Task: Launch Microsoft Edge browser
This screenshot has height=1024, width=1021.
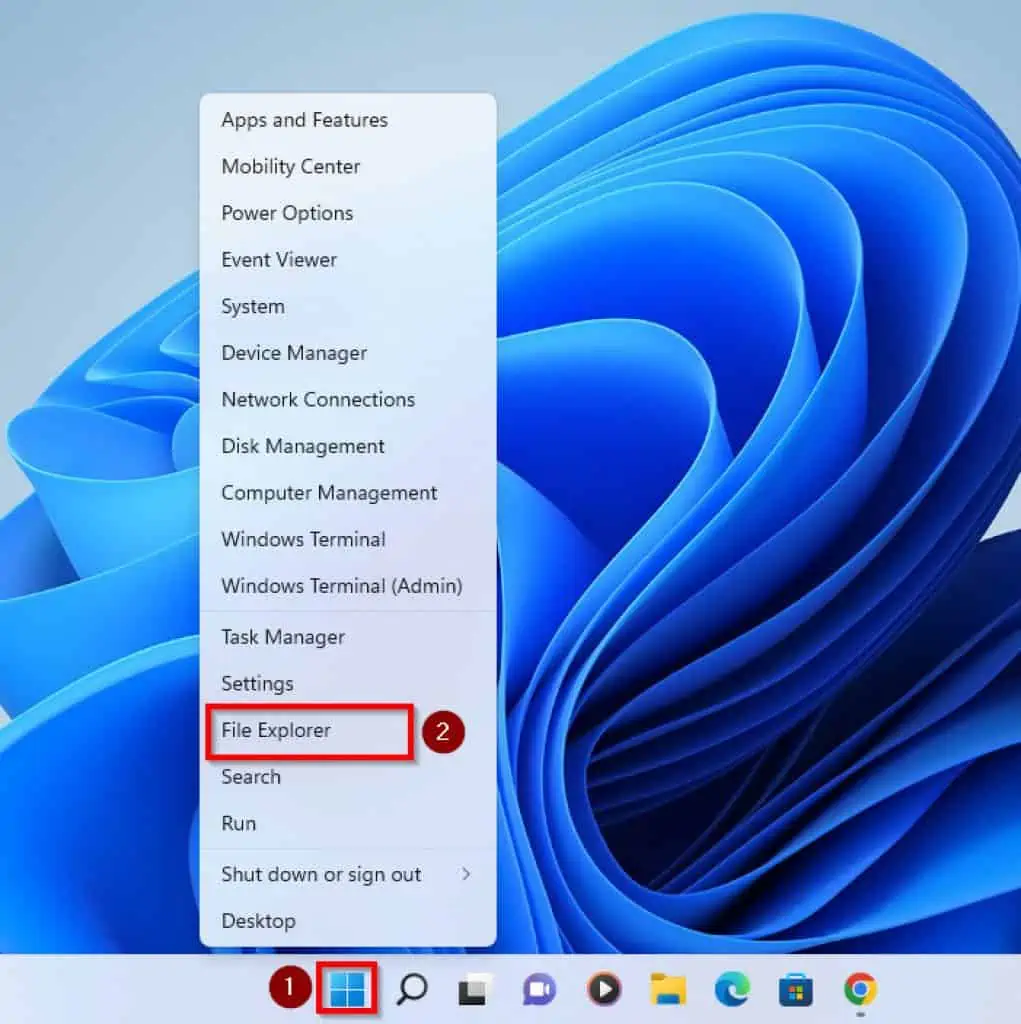Action: (729, 991)
